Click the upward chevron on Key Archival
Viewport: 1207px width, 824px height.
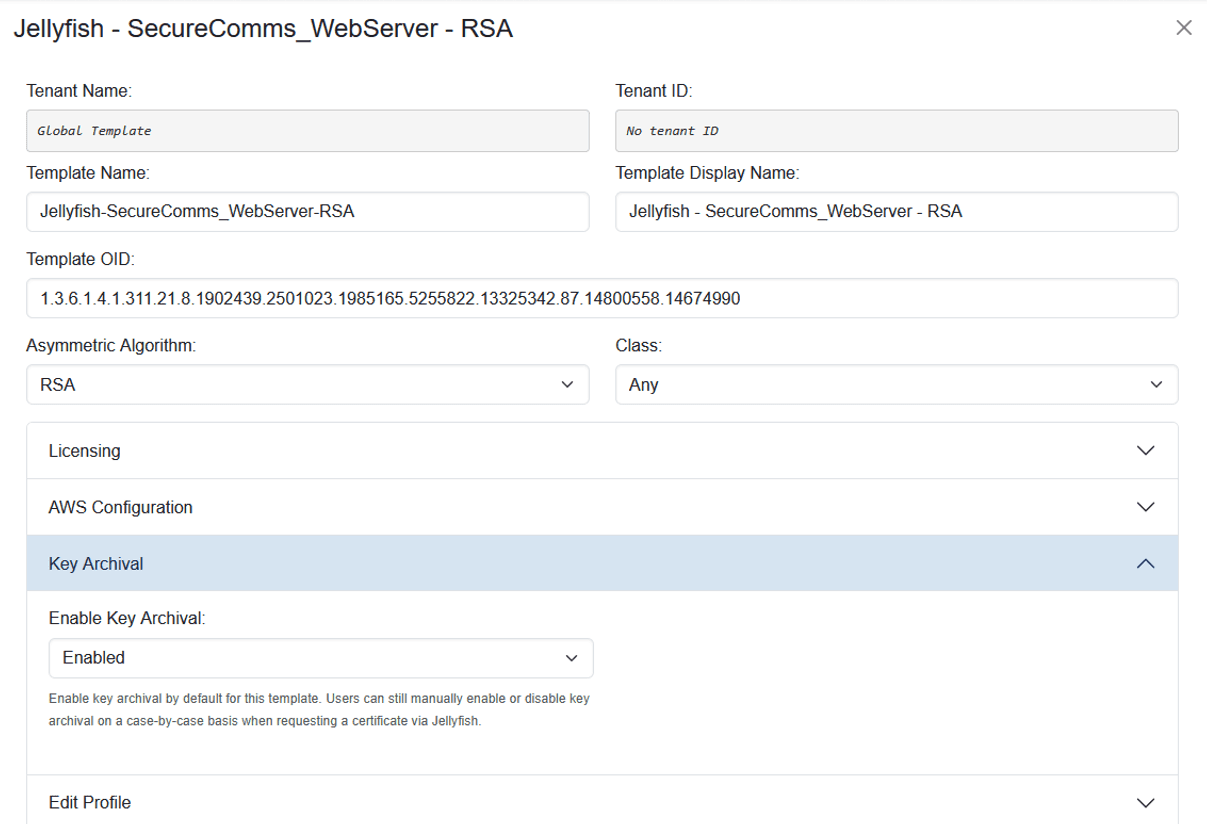click(1145, 563)
